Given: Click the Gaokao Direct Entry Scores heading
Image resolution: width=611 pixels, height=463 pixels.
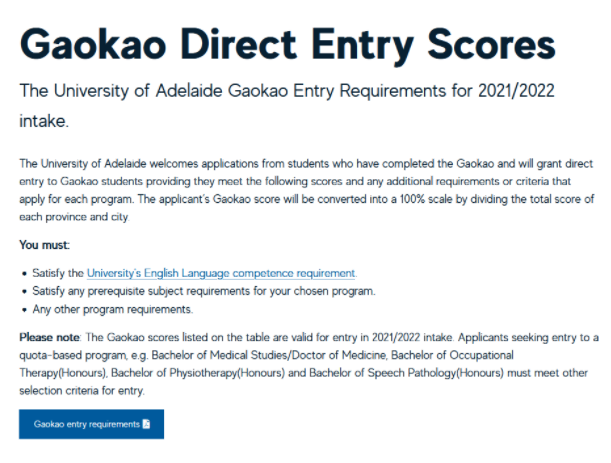Looking at the screenshot, I should tap(288, 45).
